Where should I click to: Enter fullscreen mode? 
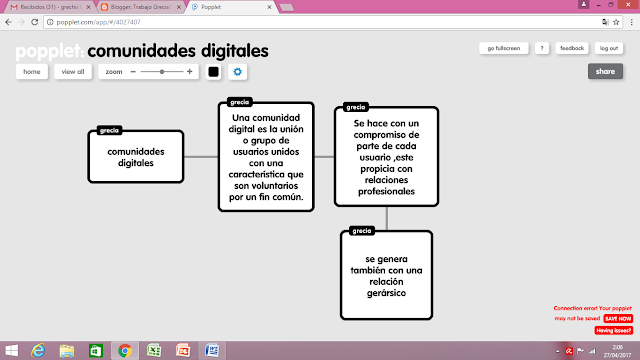click(504, 48)
